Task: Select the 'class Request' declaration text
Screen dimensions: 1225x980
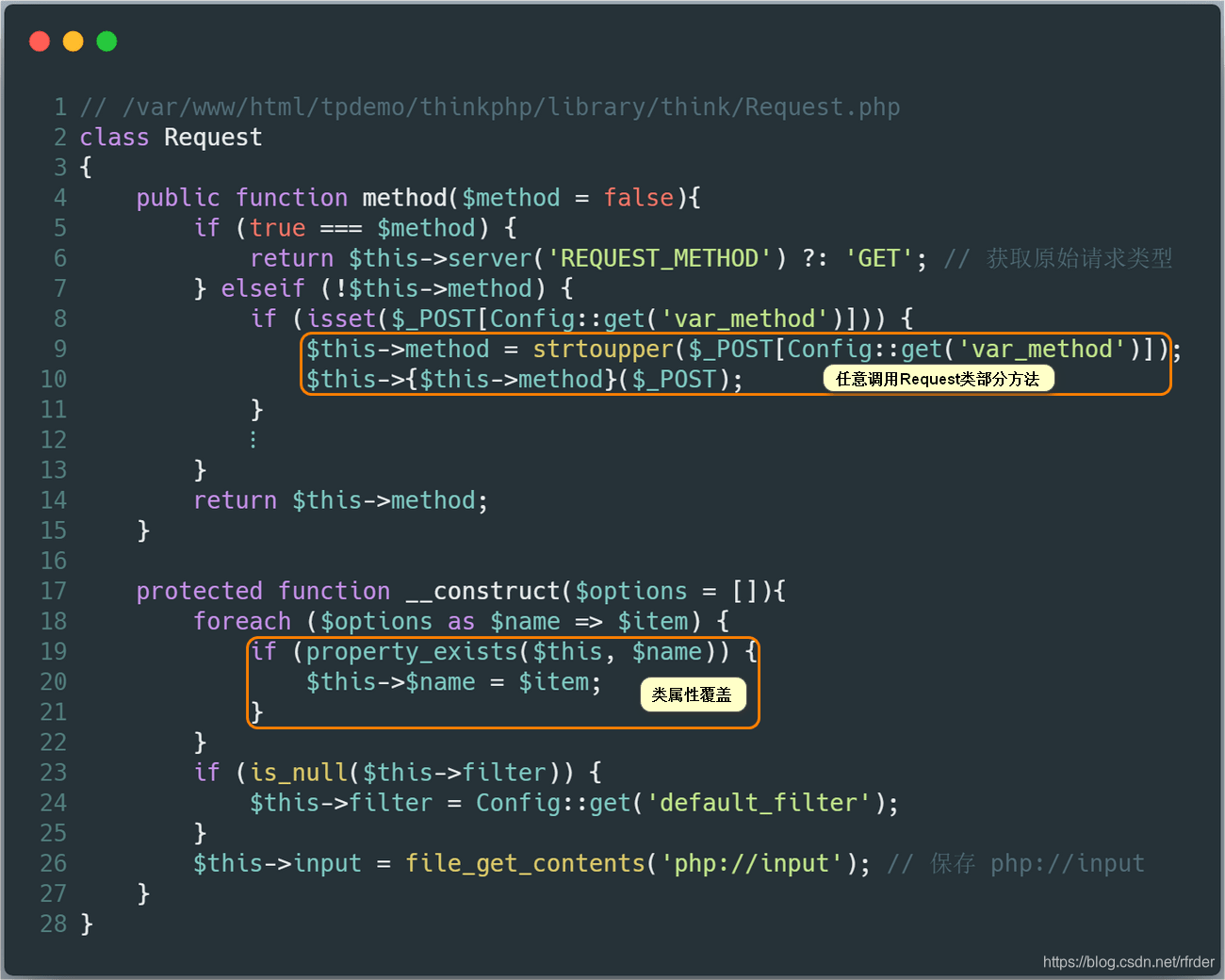Action: click(x=171, y=138)
